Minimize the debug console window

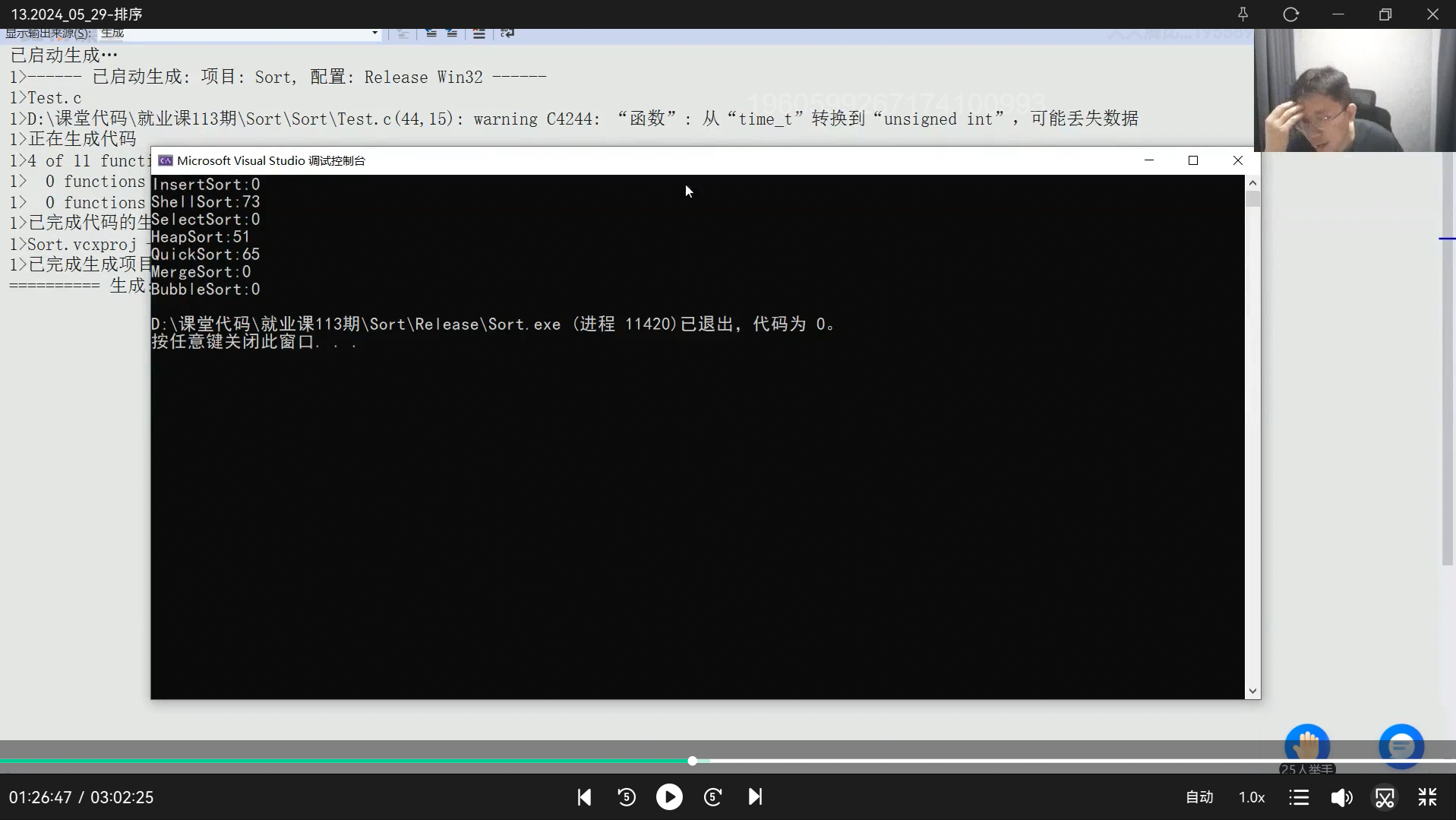click(1149, 160)
